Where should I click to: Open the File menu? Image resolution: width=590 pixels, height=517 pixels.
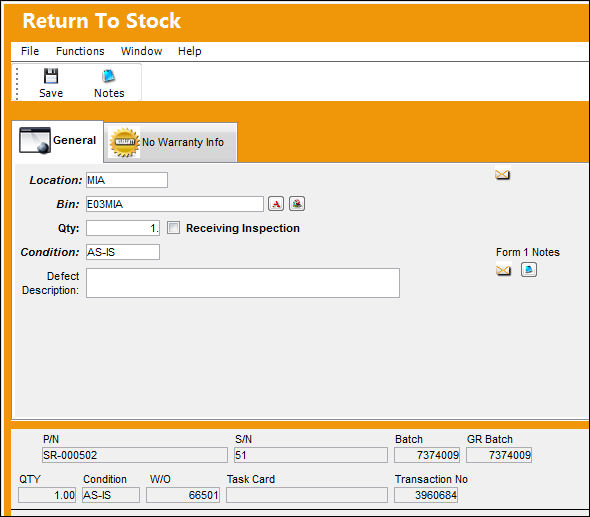(30, 51)
